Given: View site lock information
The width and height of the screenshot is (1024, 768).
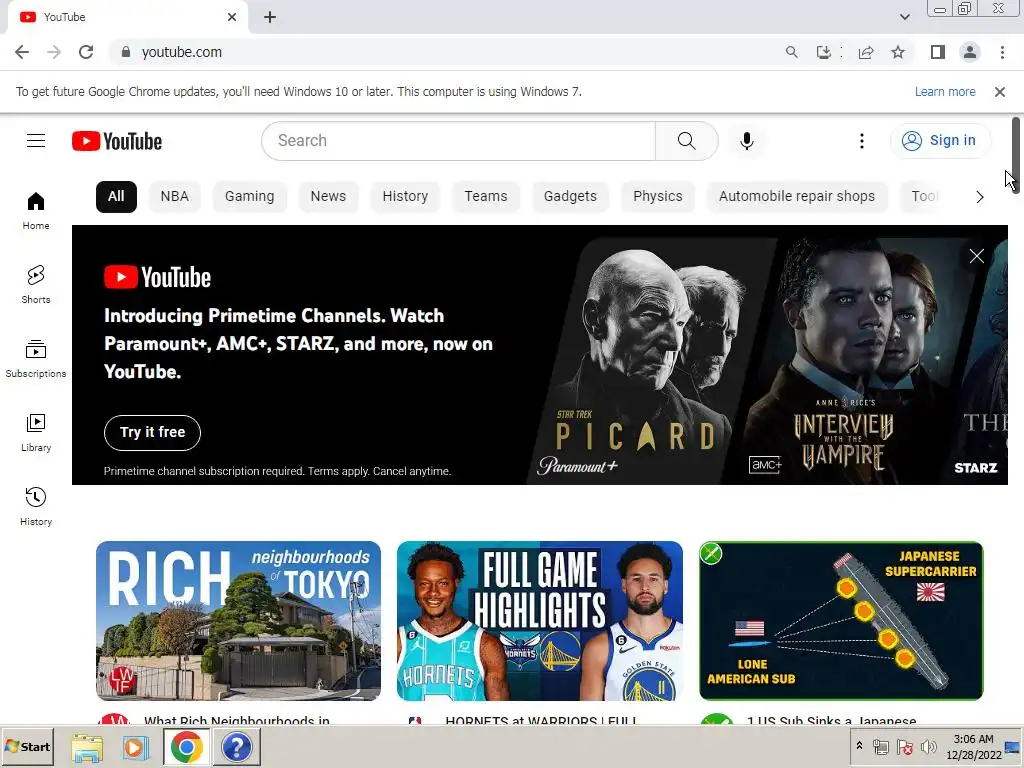Looking at the screenshot, I should coord(126,52).
